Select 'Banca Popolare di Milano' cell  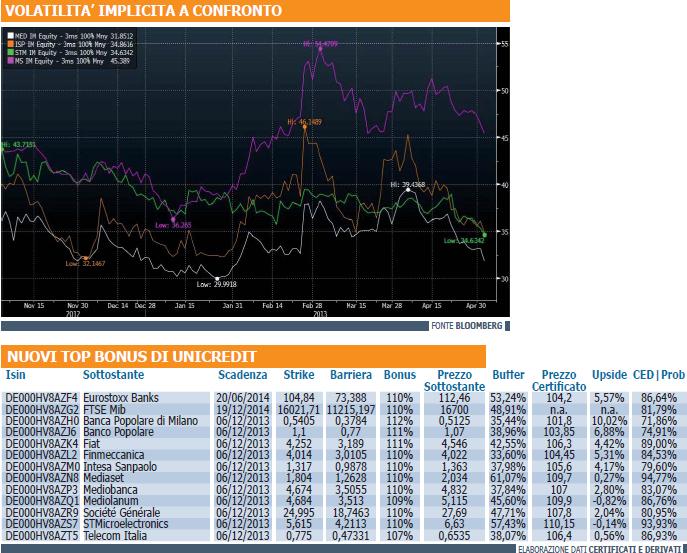[x=141, y=421]
